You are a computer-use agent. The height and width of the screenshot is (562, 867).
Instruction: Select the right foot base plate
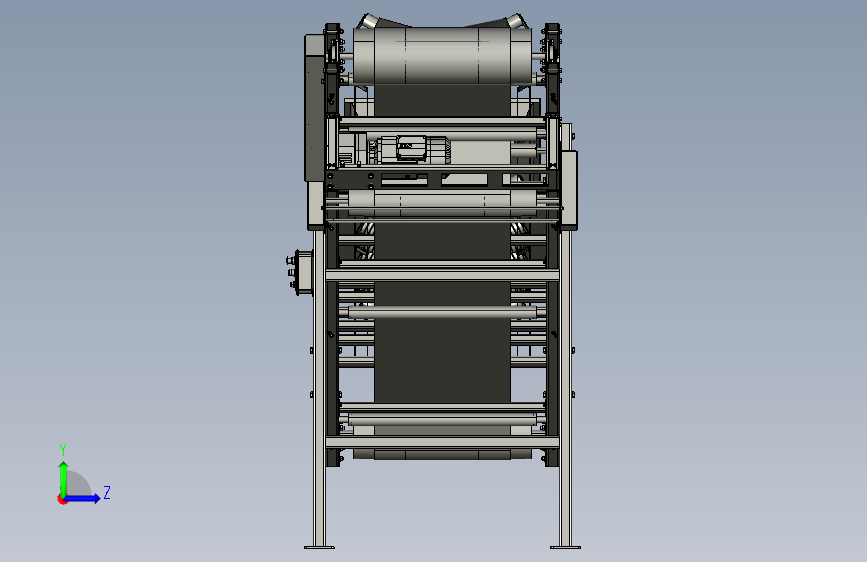[x=565, y=547]
